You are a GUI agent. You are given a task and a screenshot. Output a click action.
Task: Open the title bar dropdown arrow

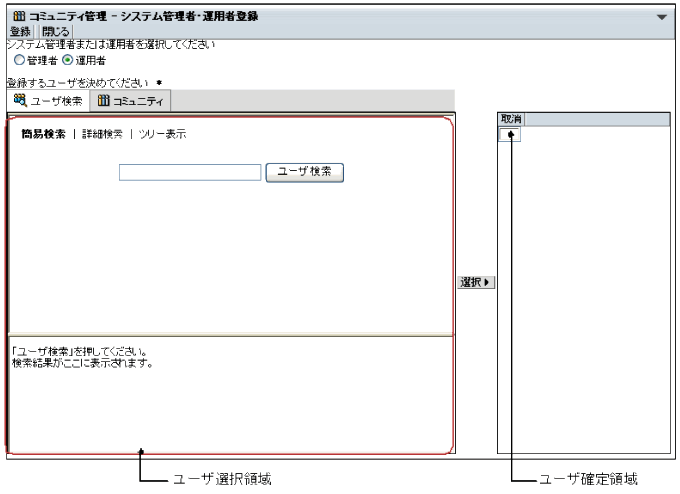[x=661, y=17]
